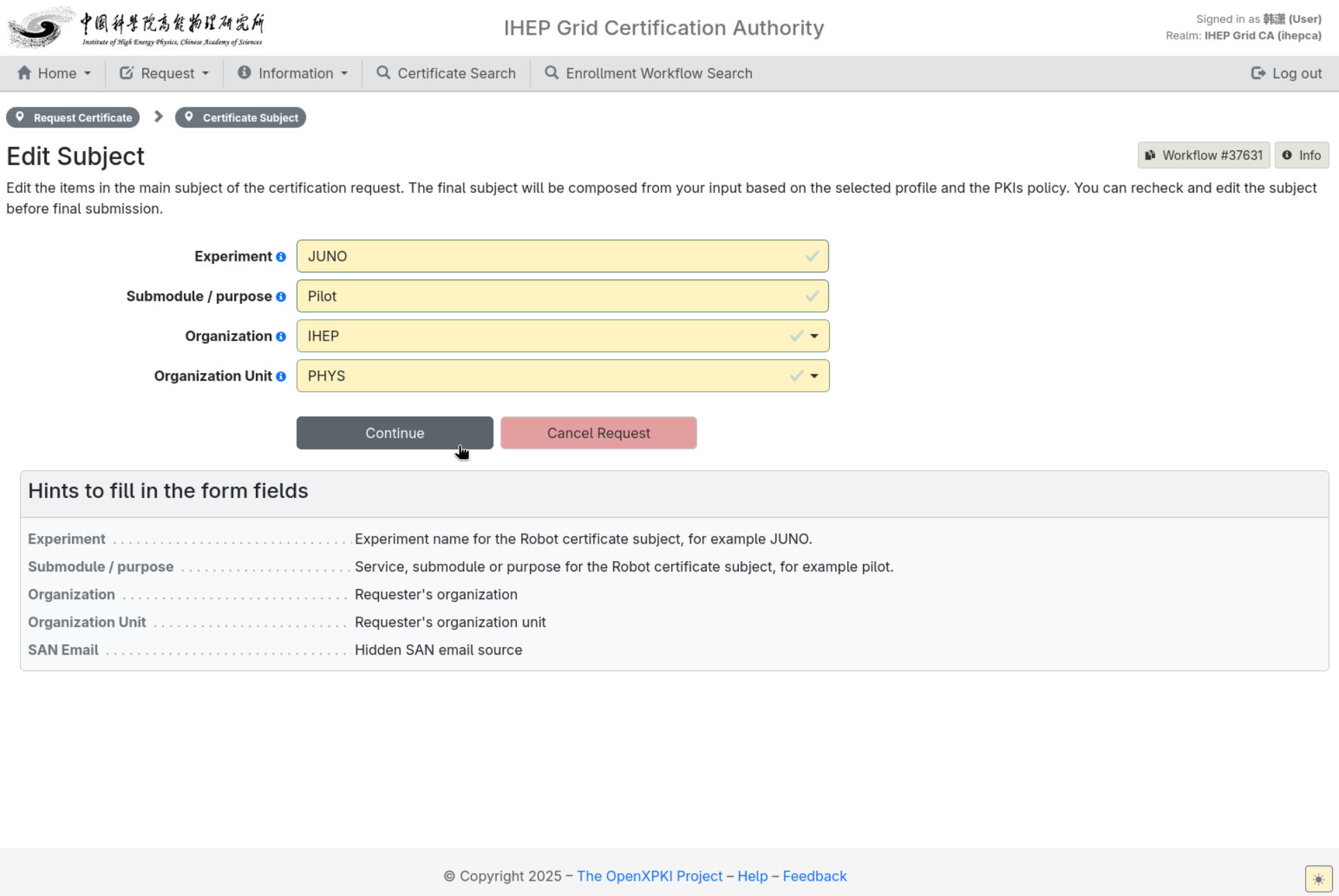The width and height of the screenshot is (1339, 896).
Task: Click the Cancel Request button
Action: 599,433
